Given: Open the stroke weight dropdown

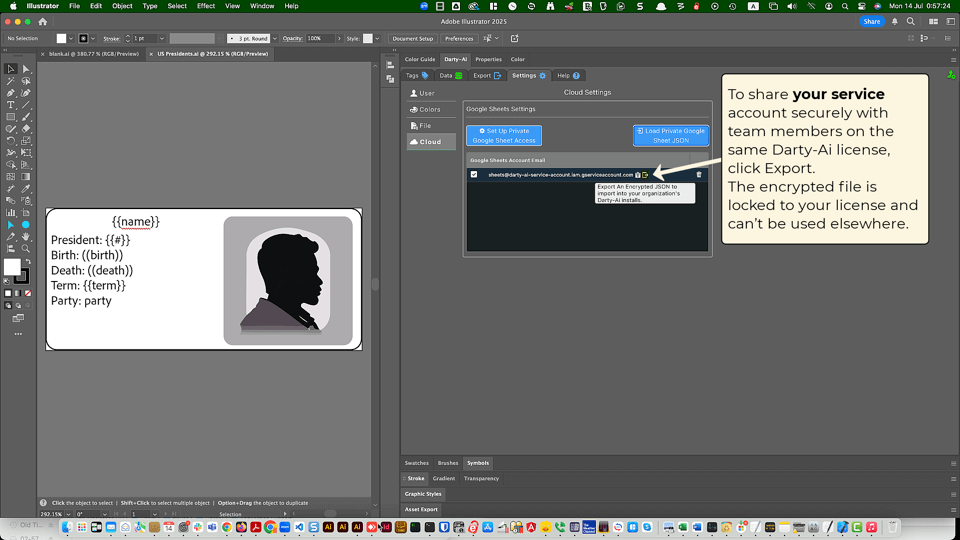Looking at the screenshot, I should [162, 39].
